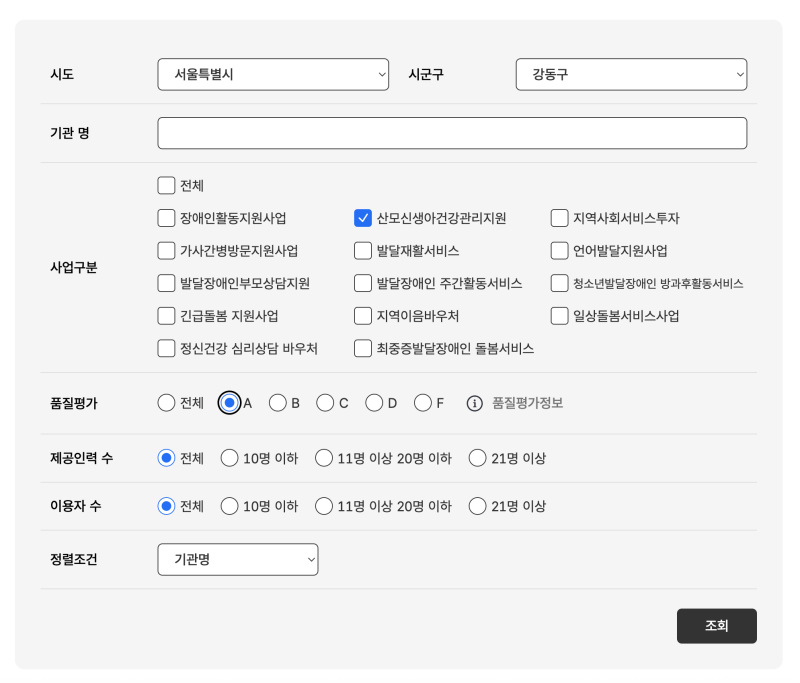
Task: Check 일상돌봄서비스사업 checkbox
Action: pyautogui.click(x=559, y=316)
